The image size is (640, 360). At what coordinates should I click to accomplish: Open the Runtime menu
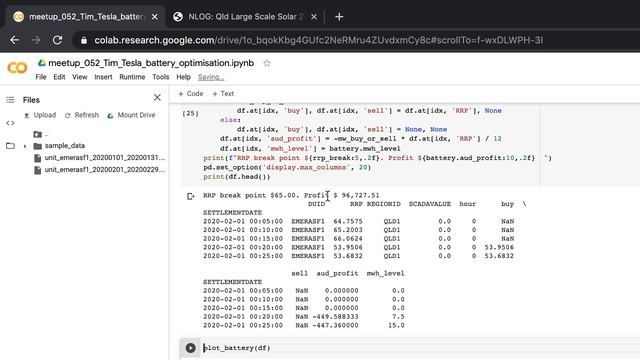pos(132,77)
